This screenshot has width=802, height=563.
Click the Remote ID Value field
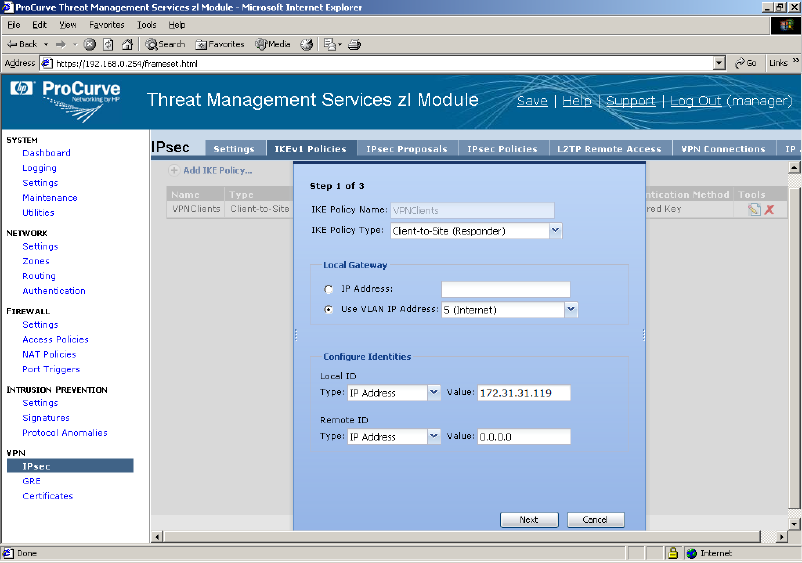pyautogui.click(x=524, y=437)
